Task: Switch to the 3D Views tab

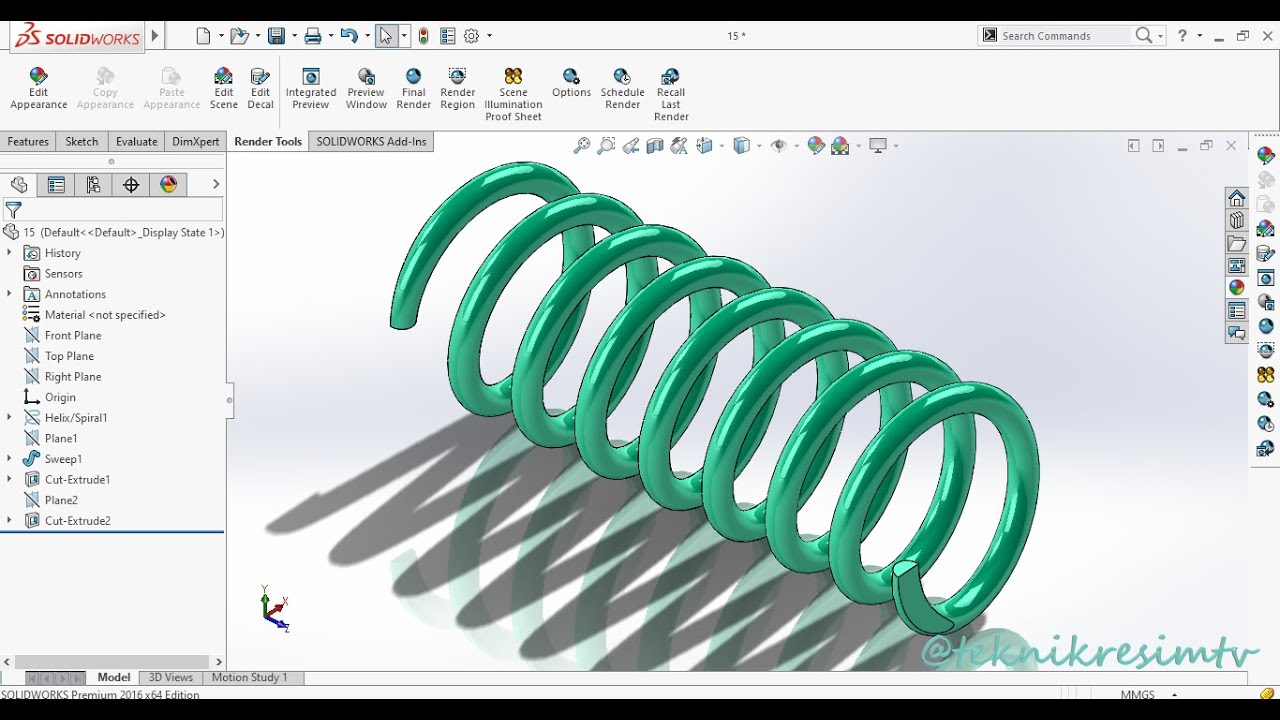Action: tap(171, 678)
